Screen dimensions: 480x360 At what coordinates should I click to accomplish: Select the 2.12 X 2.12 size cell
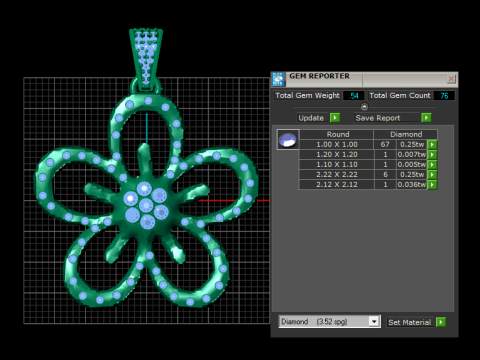coord(337,185)
